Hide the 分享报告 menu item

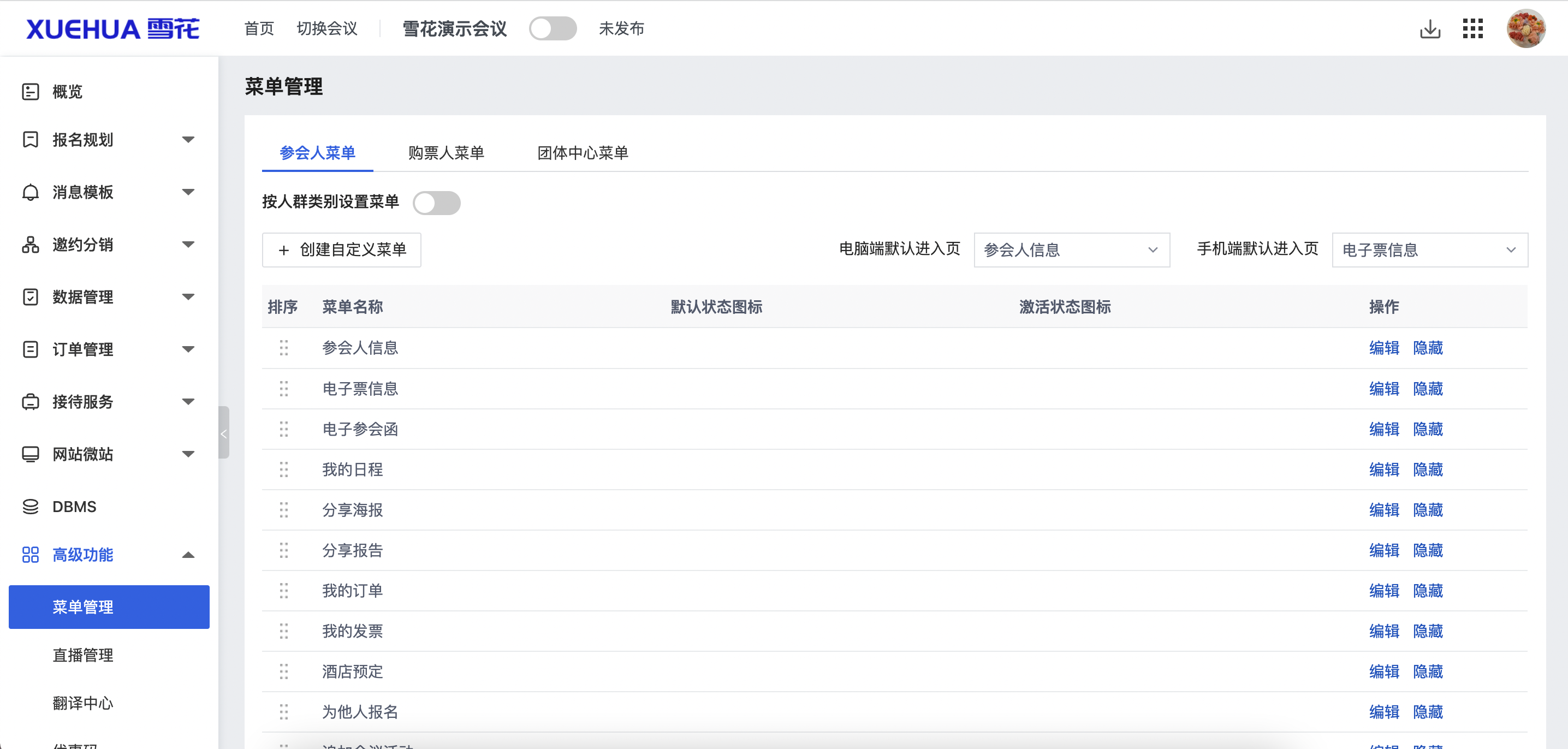(1427, 550)
